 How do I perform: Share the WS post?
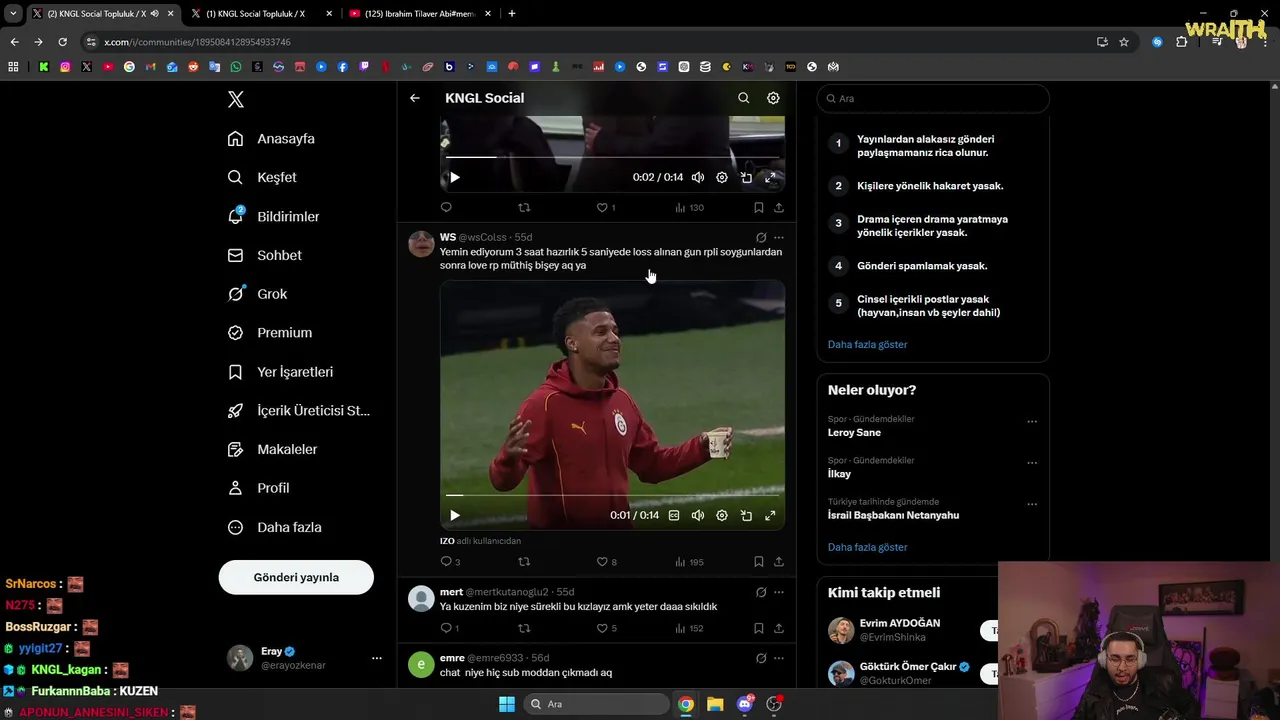click(x=779, y=562)
